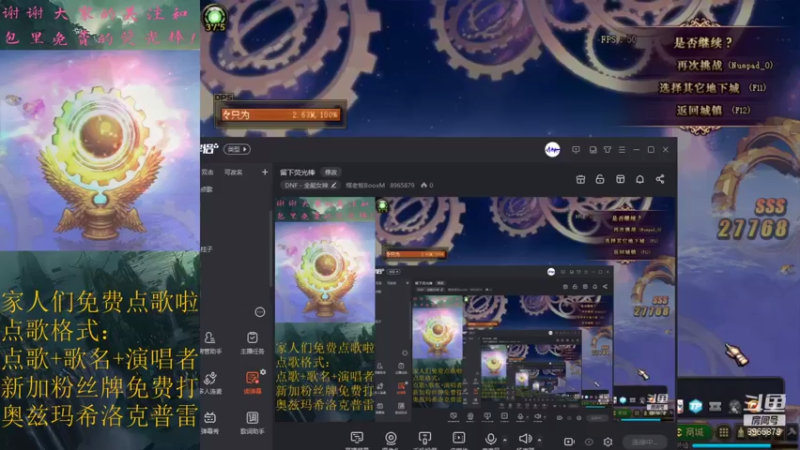Click the 类型 pill button in title bar
This screenshot has width=800, height=450.
pos(237,149)
